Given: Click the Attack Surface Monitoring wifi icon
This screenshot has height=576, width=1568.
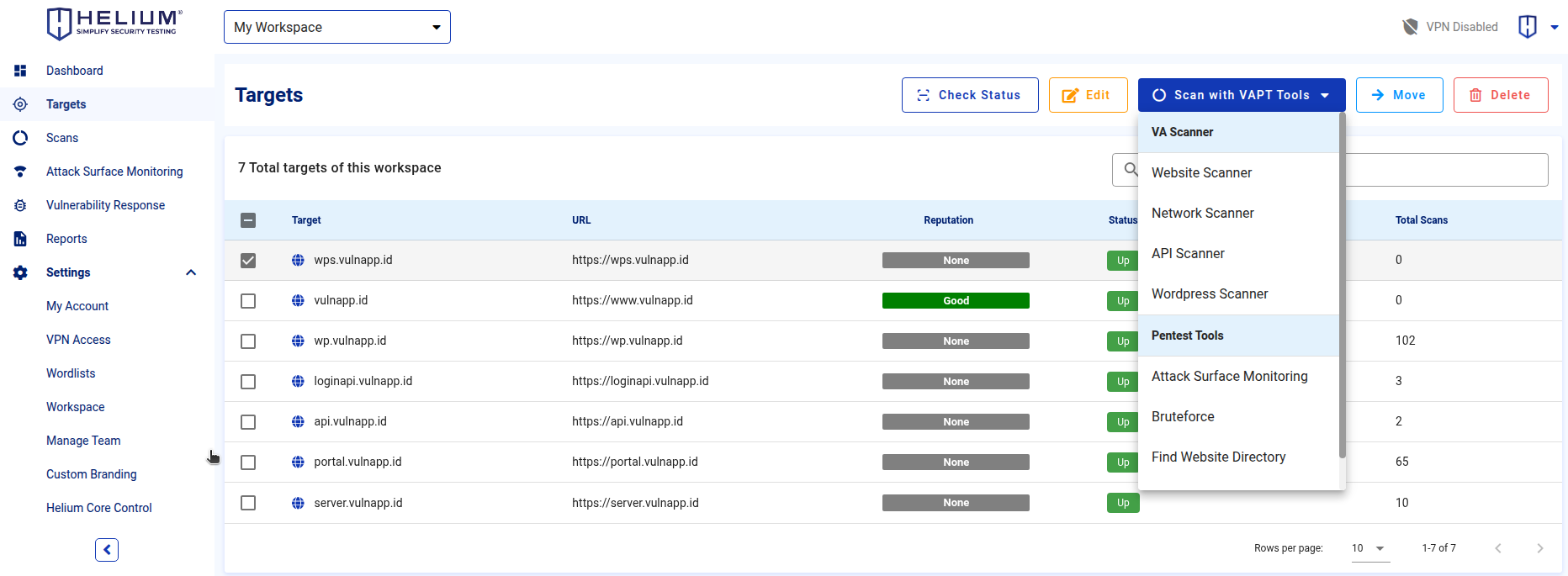Looking at the screenshot, I should pos(20,172).
